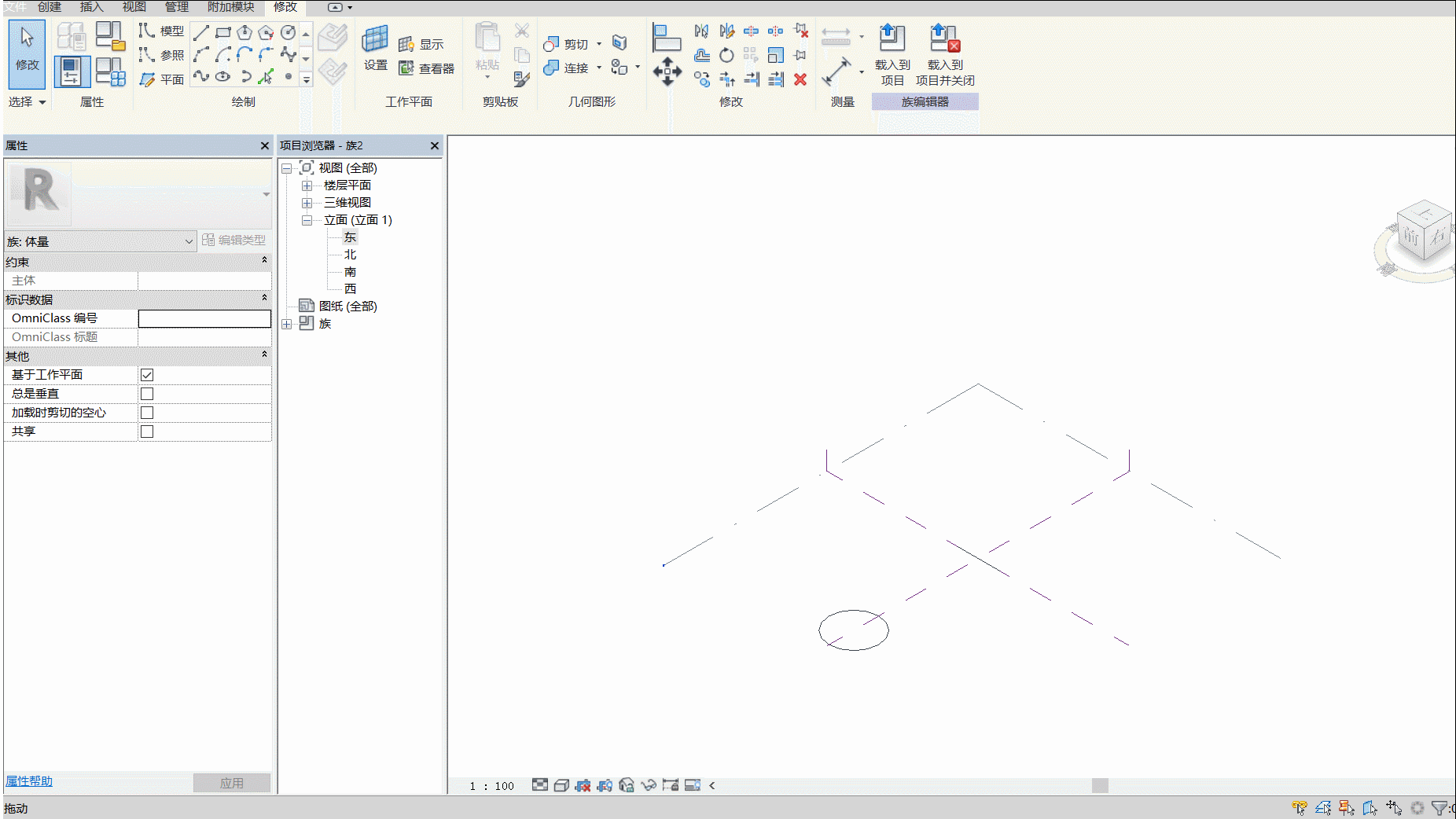Click the Copy tool icon
The image size is (1456, 819).
pyautogui.click(x=702, y=79)
